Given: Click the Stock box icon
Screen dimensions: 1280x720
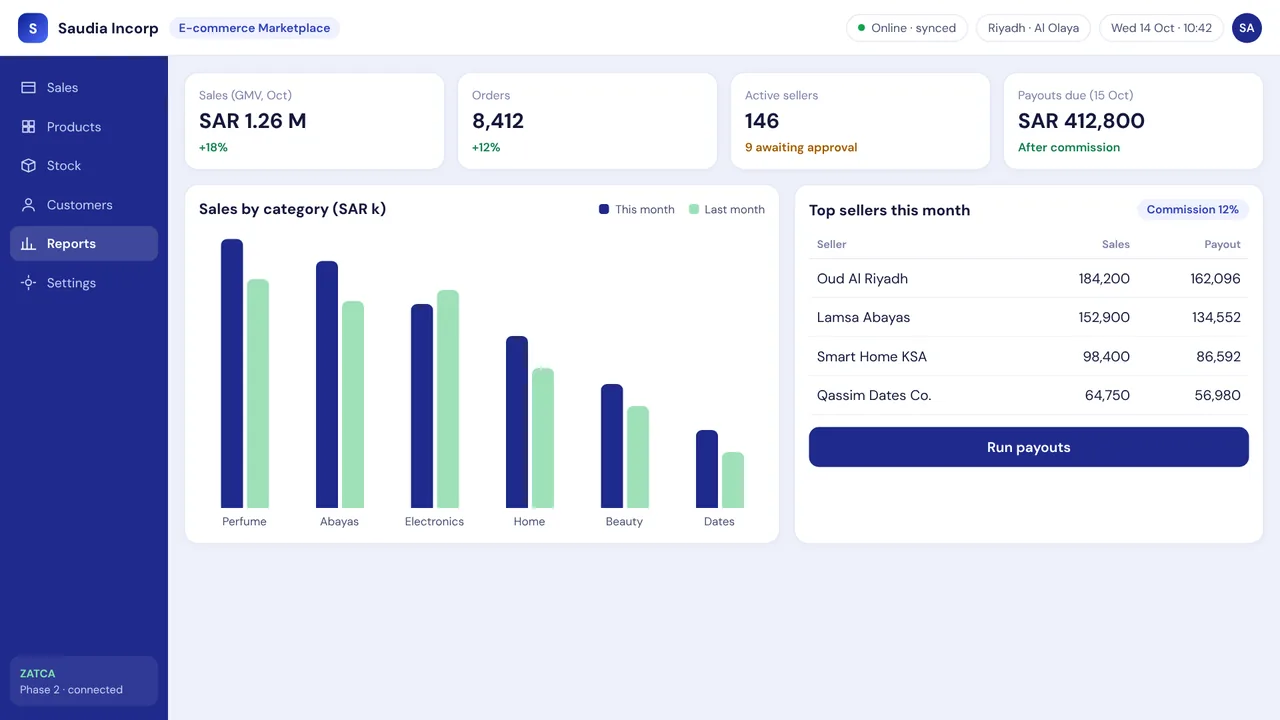Looking at the screenshot, I should pos(28,166).
